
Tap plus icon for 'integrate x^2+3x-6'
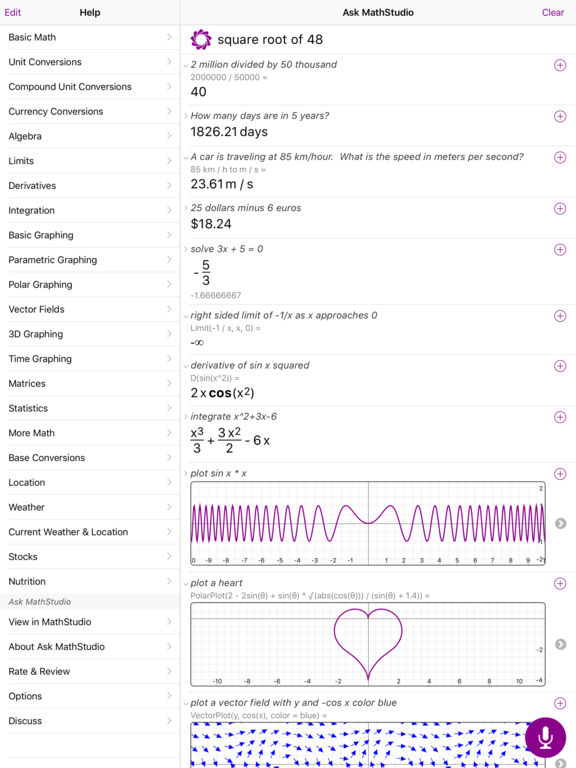[x=560, y=417]
